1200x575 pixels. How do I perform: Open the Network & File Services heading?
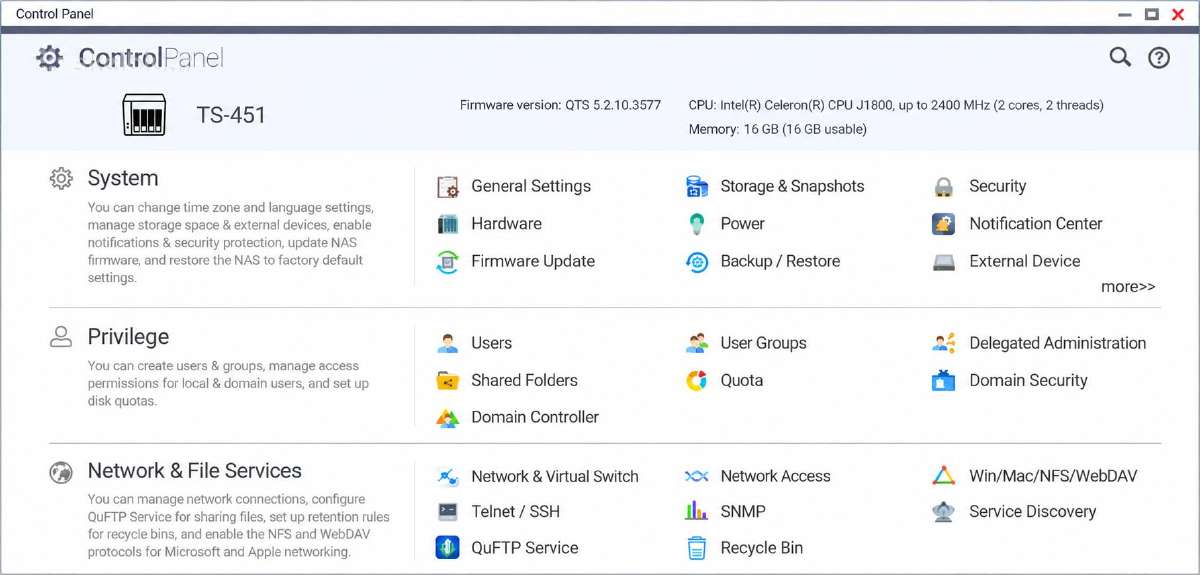pos(195,471)
